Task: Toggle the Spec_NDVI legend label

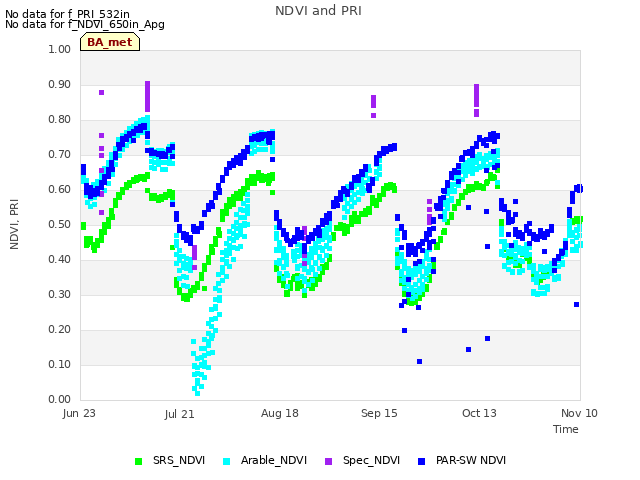Action: coord(371,460)
